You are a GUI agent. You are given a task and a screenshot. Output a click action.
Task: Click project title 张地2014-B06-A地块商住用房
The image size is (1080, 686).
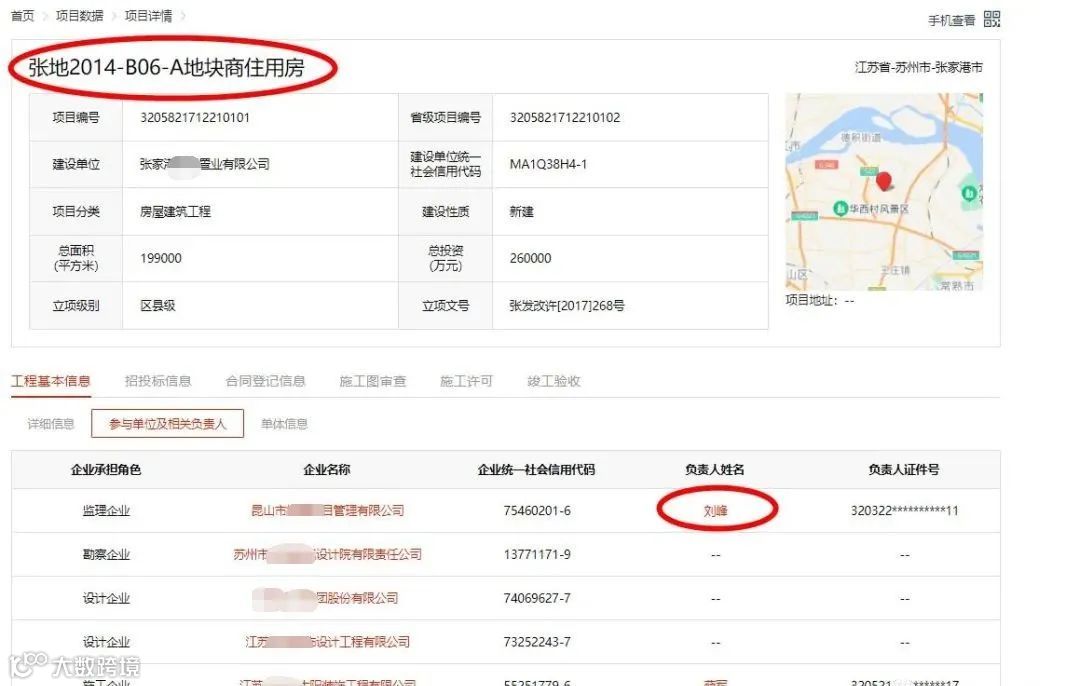166,67
